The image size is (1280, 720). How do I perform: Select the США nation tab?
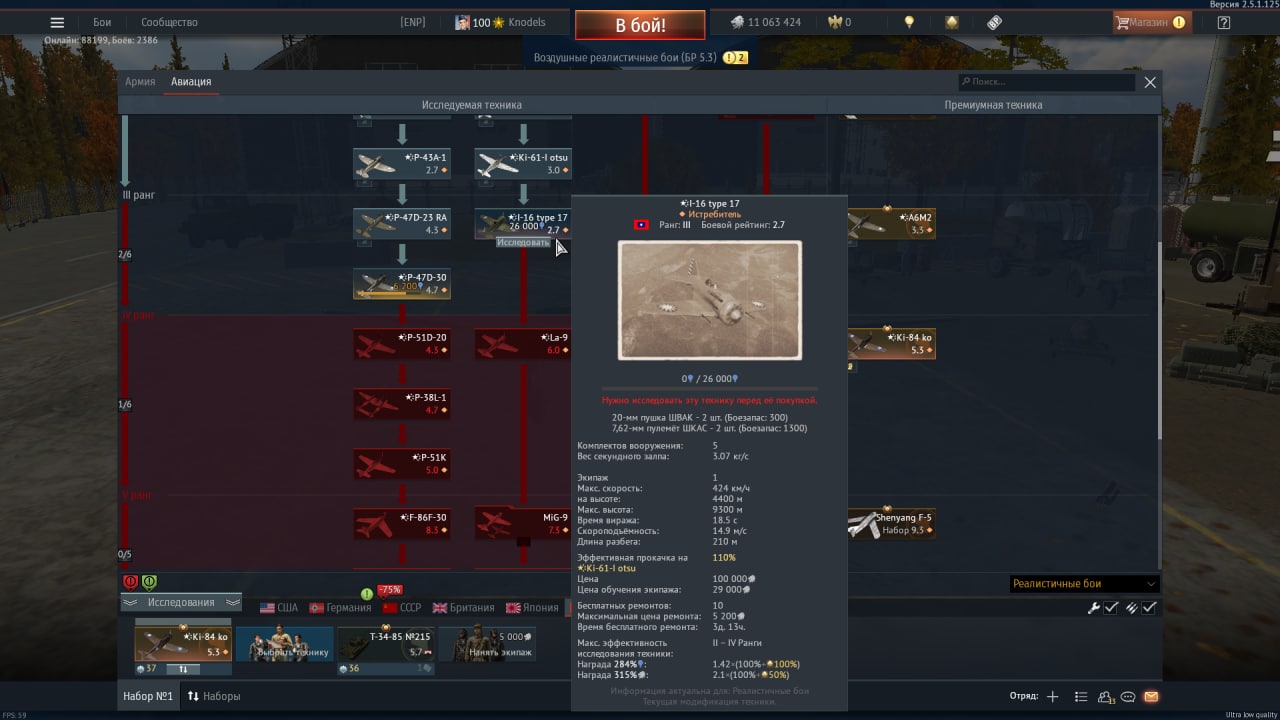(279, 608)
